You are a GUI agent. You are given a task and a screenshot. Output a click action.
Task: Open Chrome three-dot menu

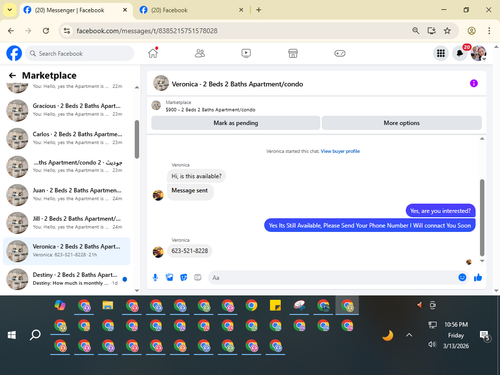pyautogui.click(x=489, y=31)
